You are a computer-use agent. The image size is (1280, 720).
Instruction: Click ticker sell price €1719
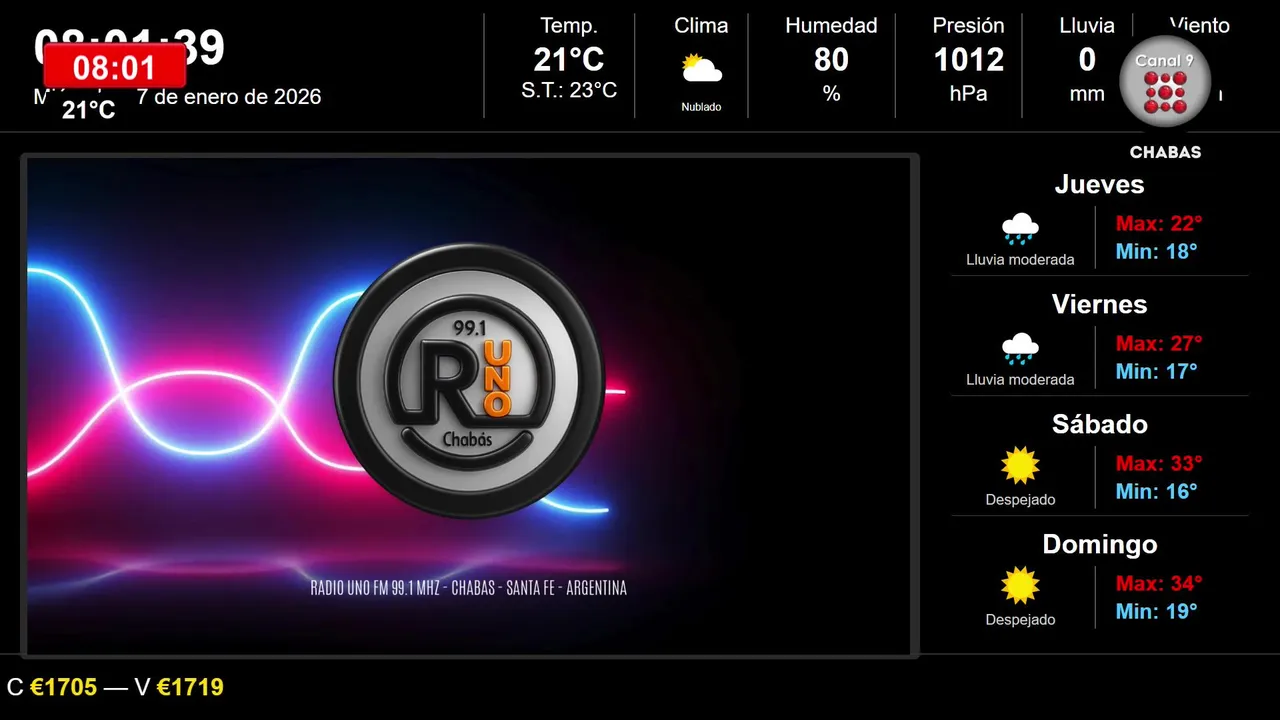[190, 687]
